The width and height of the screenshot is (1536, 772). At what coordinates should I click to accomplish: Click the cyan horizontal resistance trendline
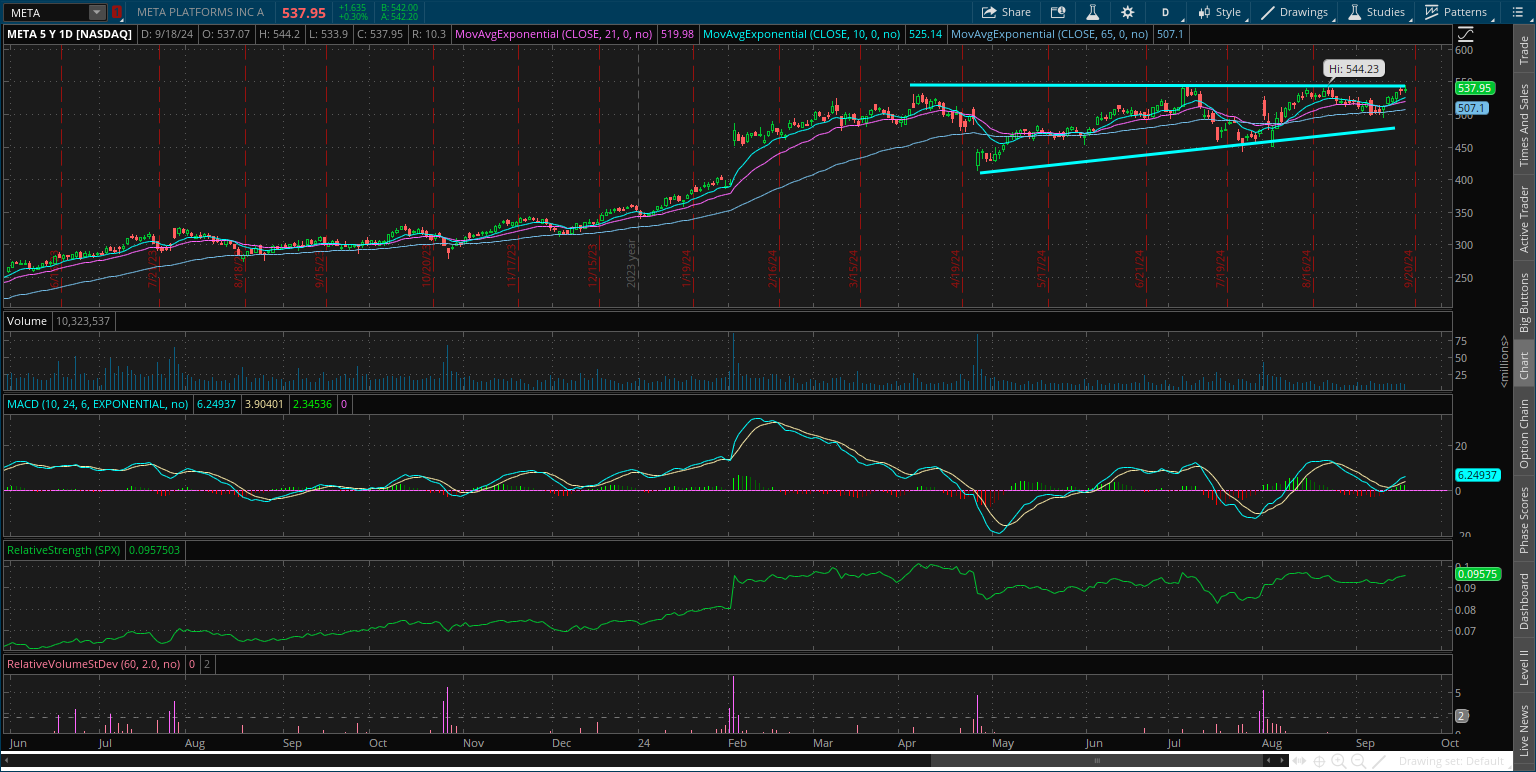coord(1158,85)
